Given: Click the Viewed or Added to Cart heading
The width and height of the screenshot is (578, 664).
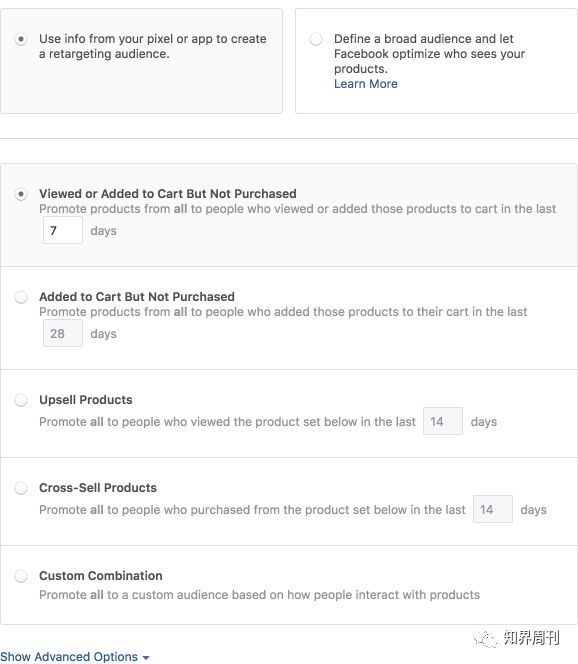Looking at the screenshot, I should coord(168,194).
